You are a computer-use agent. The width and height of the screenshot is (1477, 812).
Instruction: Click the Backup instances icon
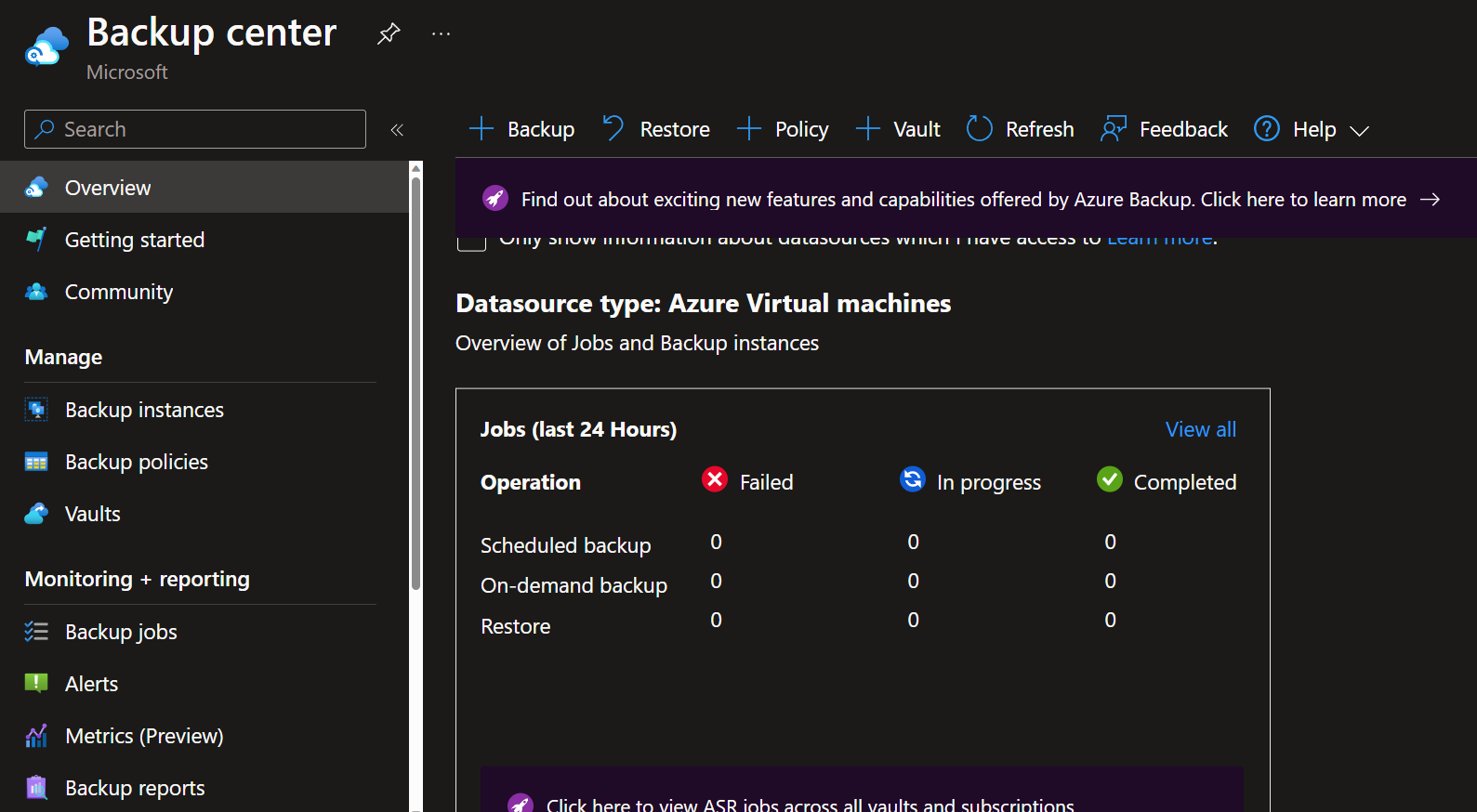(36, 410)
